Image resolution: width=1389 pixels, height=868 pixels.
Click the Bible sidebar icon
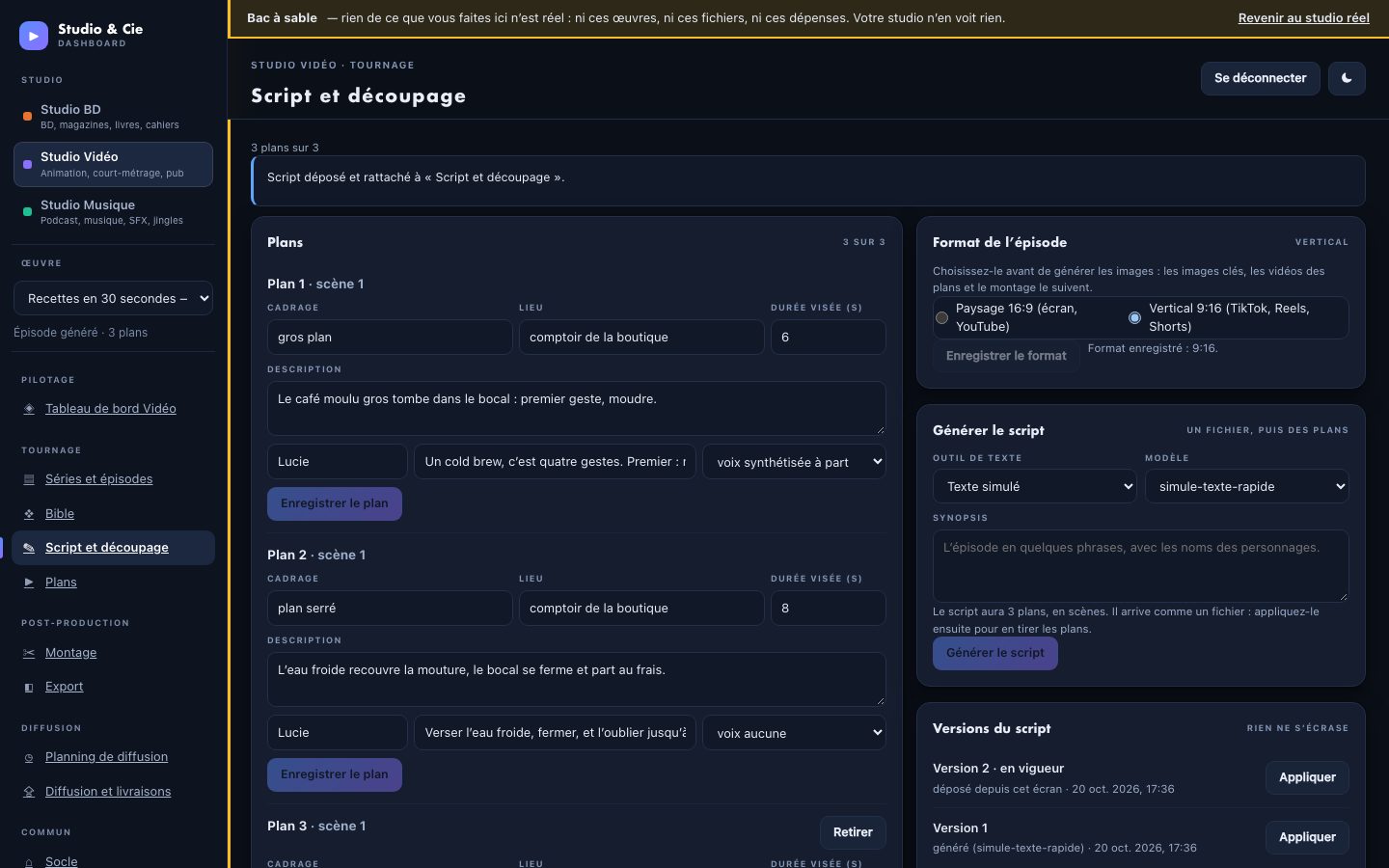point(29,514)
